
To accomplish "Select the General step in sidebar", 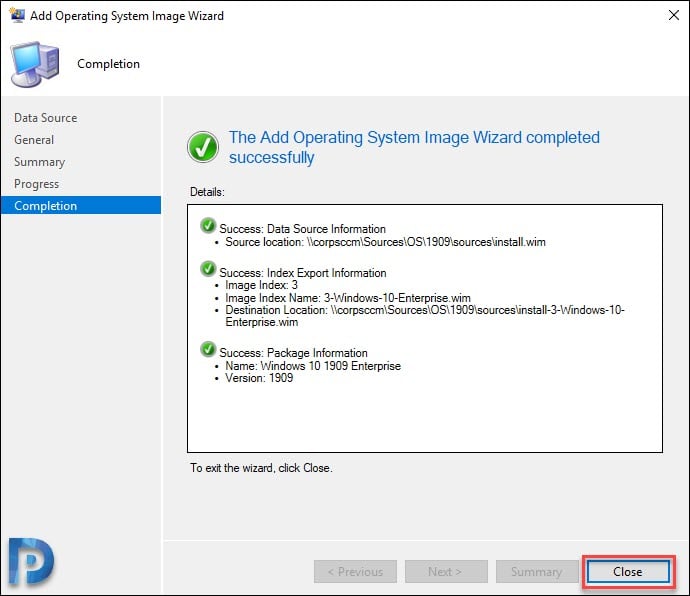I will coord(34,140).
